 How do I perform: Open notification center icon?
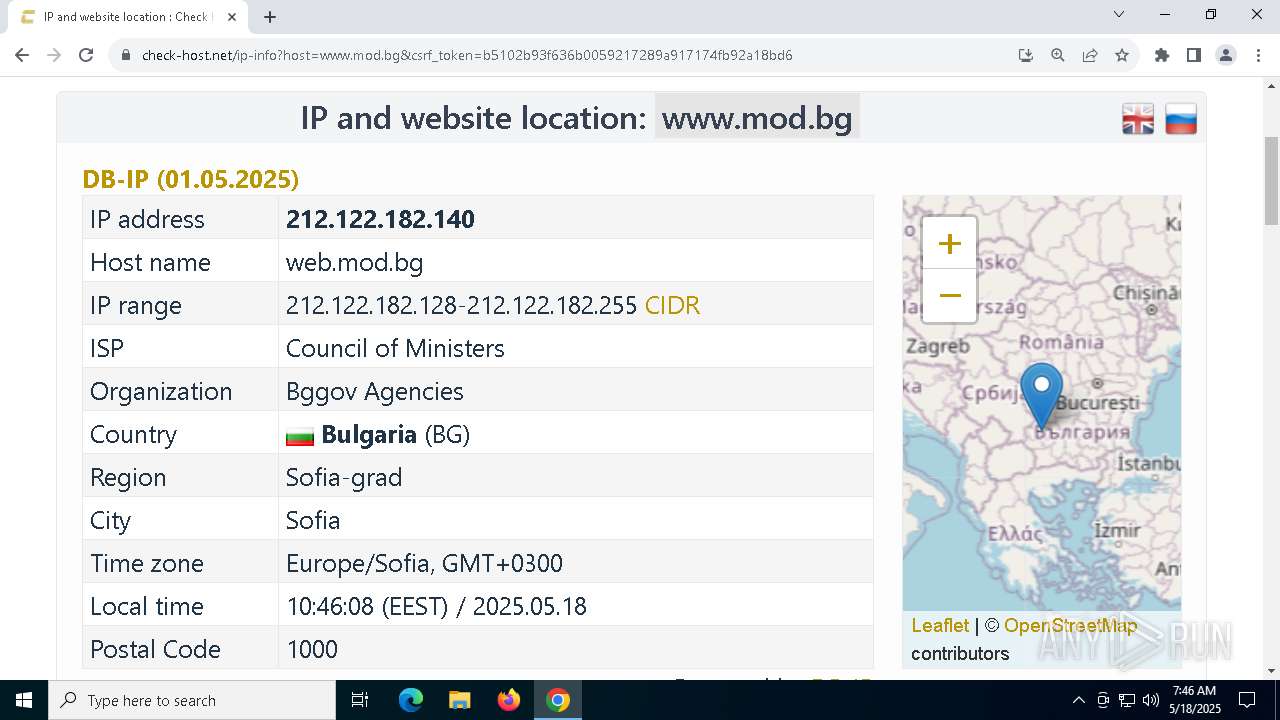tap(1247, 700)
